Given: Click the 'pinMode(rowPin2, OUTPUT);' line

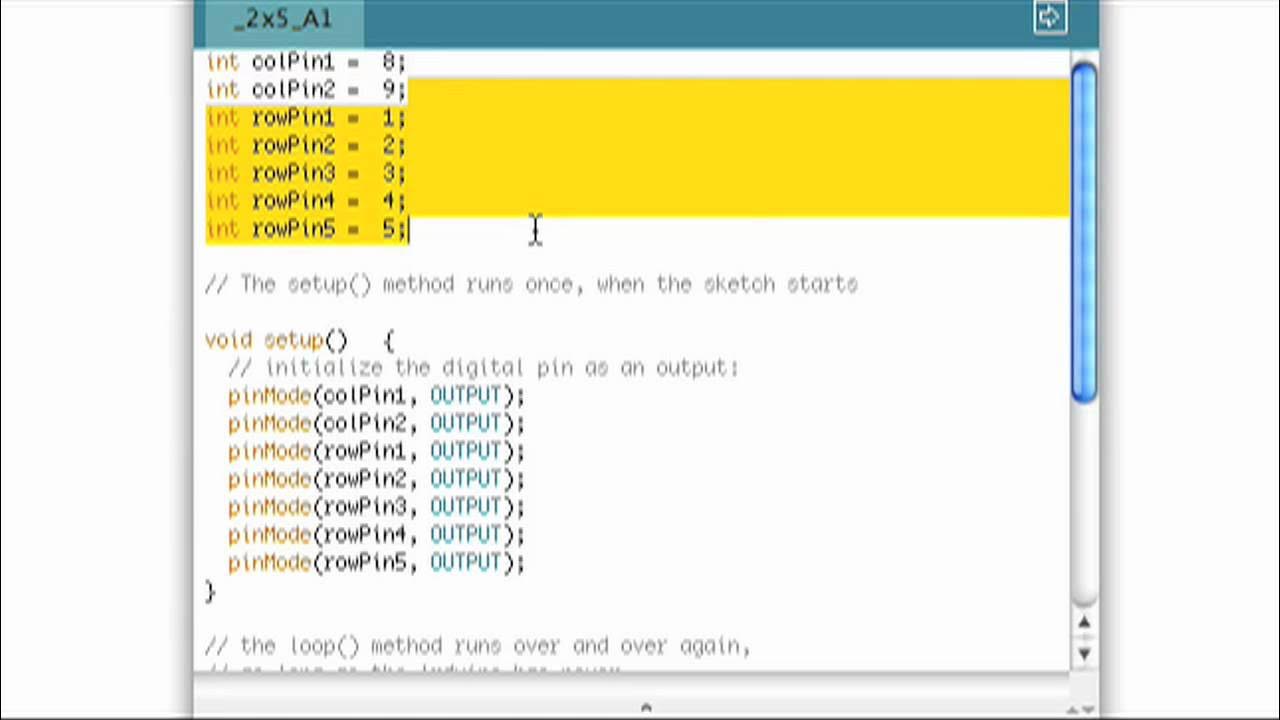Looking at the screenshot, I should 376,480.
